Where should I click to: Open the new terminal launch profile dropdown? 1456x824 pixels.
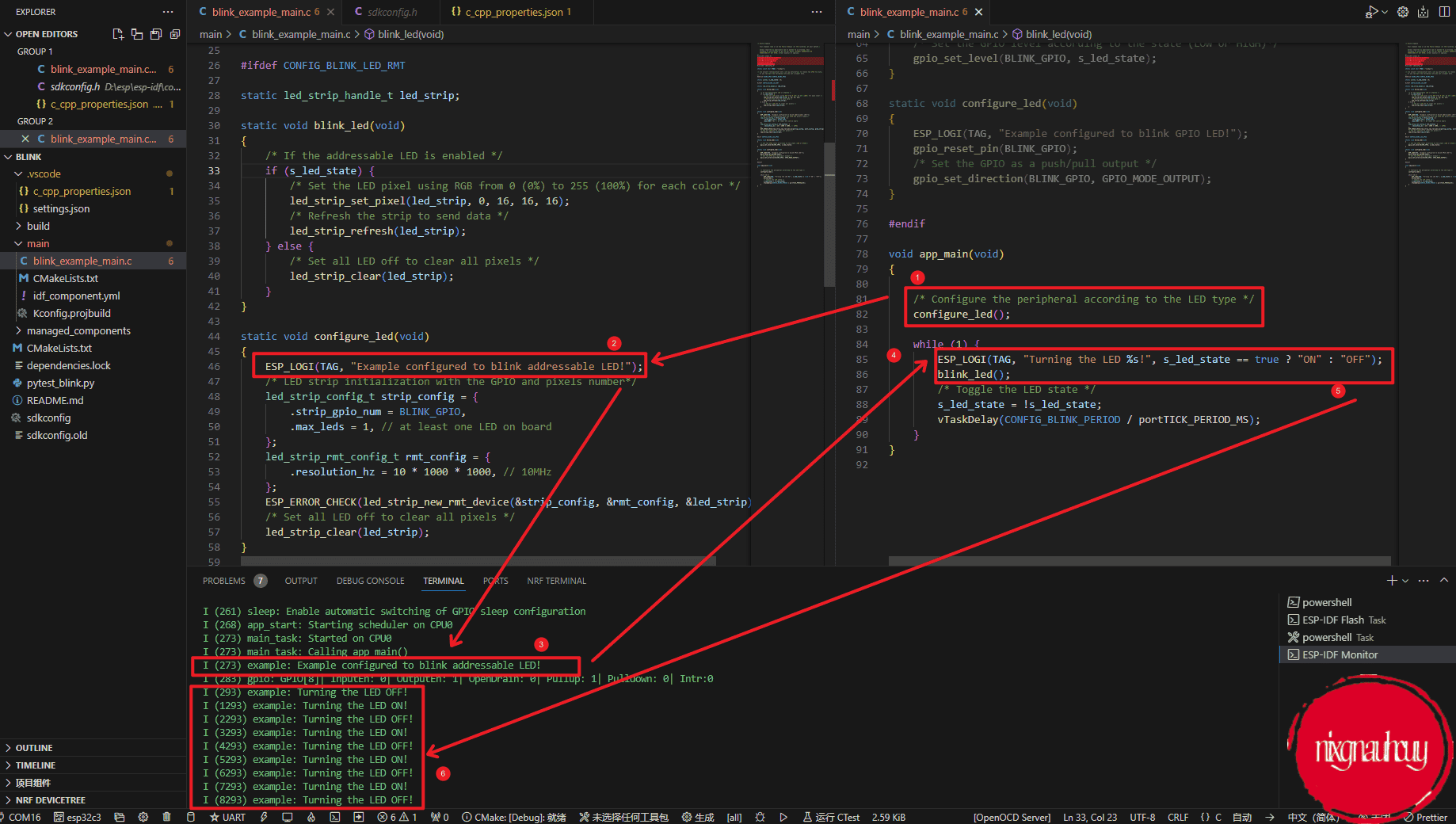1406,581
